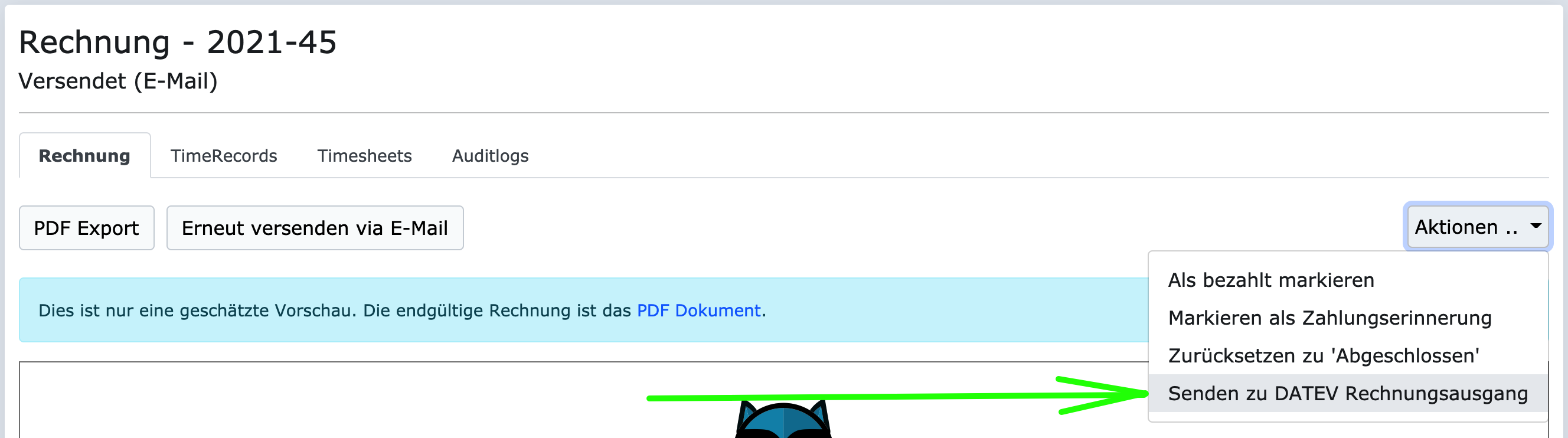Pick 'Zurücksetzen zu Abgeschlossen' option
1568x438 pixels.
(x=1324, y=355)
